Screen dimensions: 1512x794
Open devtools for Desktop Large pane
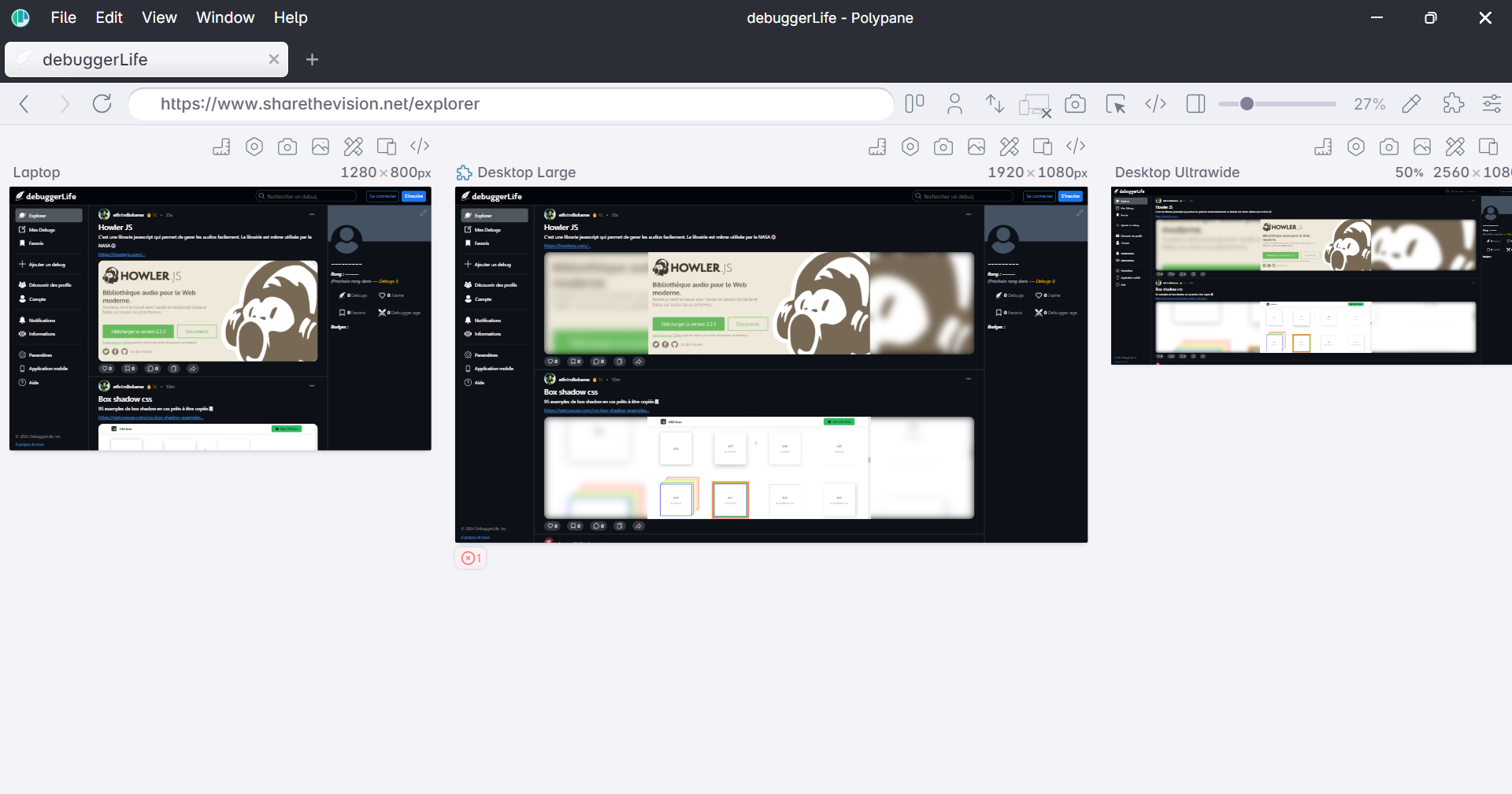1076,147
